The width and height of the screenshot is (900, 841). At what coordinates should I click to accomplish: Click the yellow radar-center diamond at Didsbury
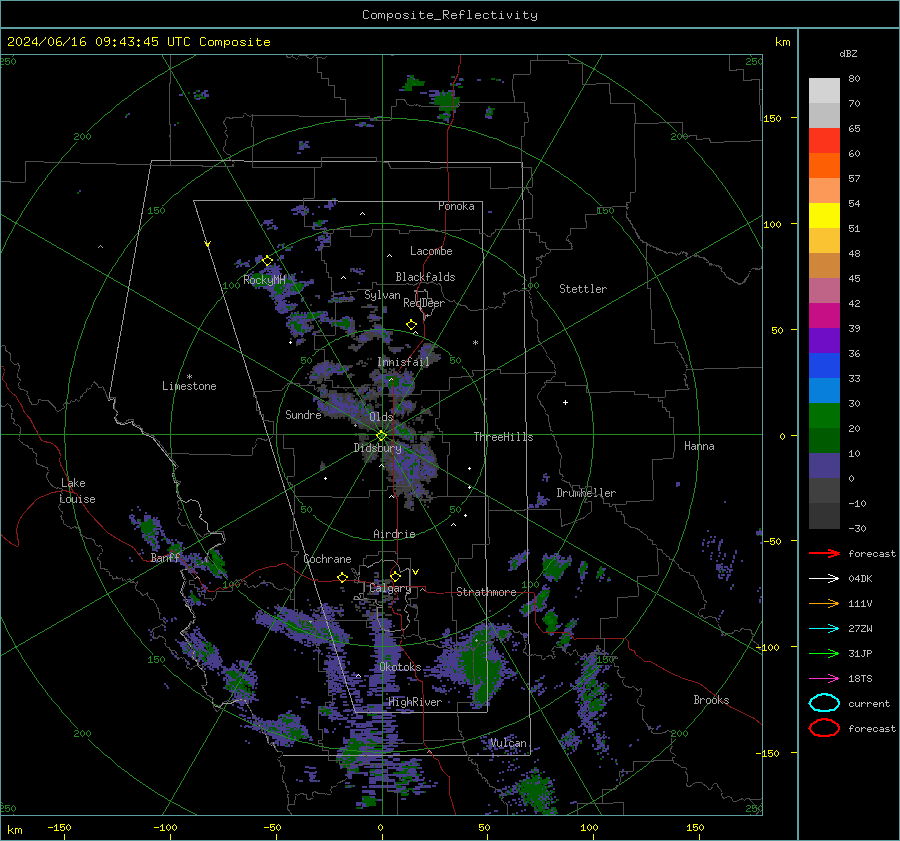[381, 436]
